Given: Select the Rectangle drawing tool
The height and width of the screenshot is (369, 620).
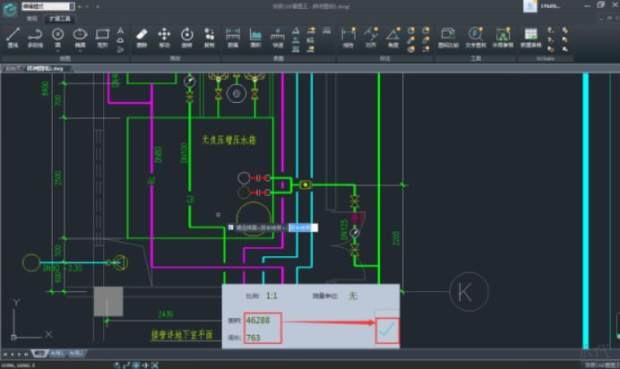Looking at the screenshot, I should tap(102, 38).
